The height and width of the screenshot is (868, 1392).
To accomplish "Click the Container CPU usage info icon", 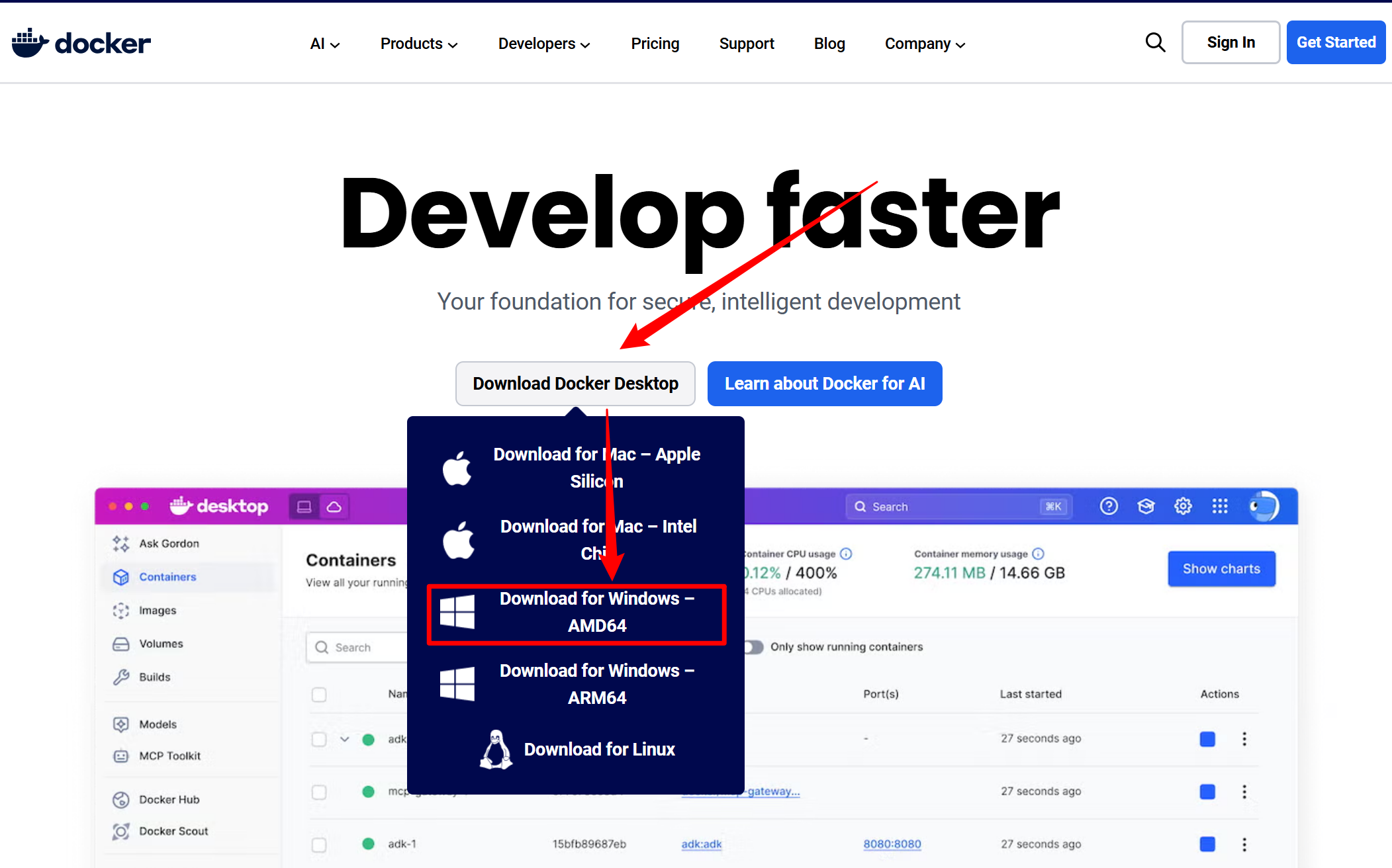I will (x=846, y=554).
